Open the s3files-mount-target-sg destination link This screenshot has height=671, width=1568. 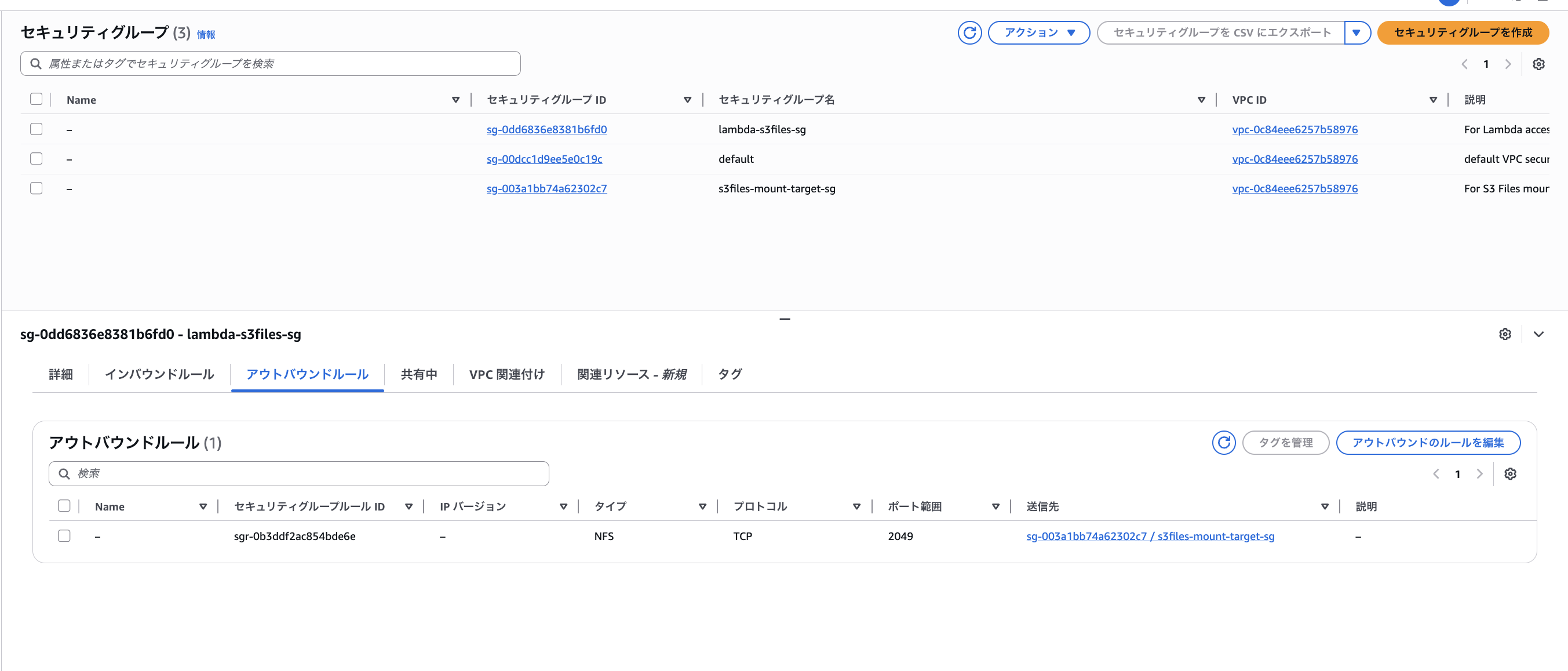(x=1149, y=537)
